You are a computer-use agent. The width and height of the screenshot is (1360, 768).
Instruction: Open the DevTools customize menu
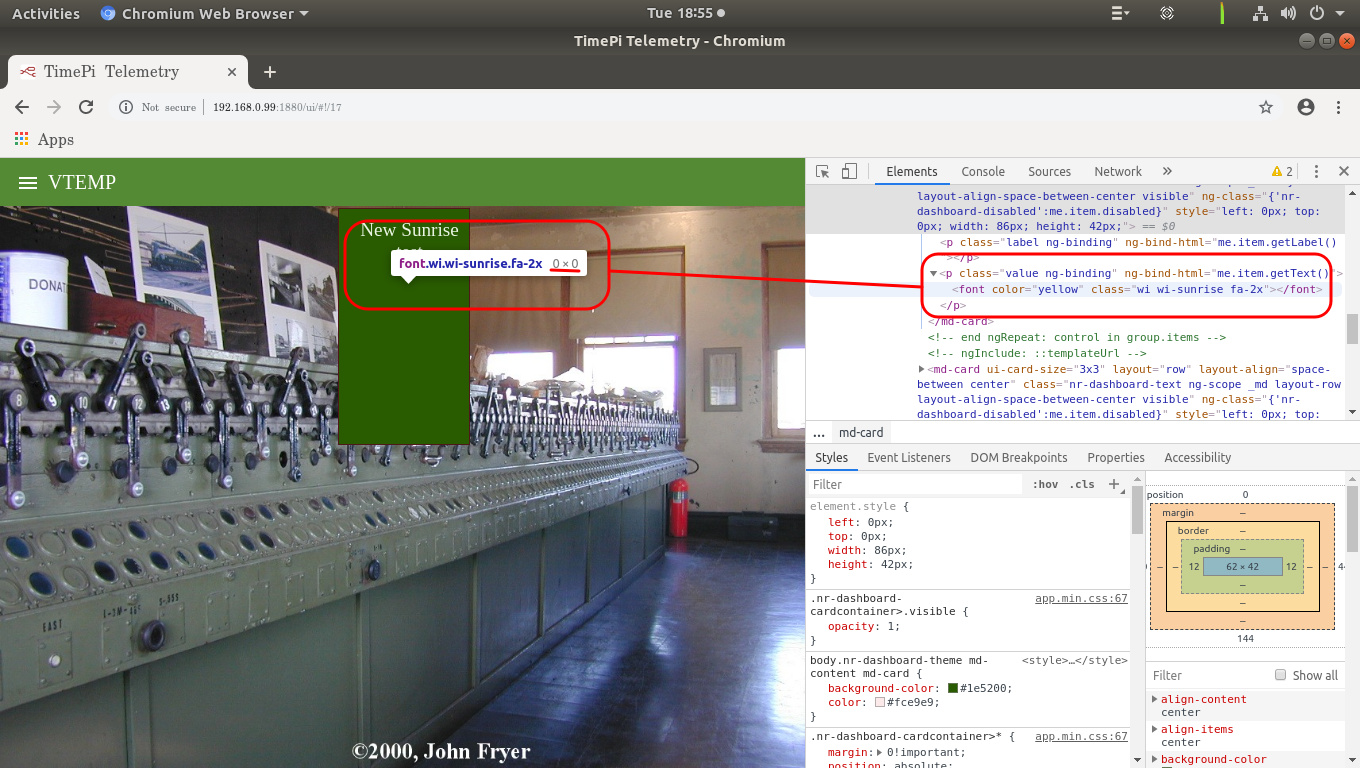[1317, 172]
